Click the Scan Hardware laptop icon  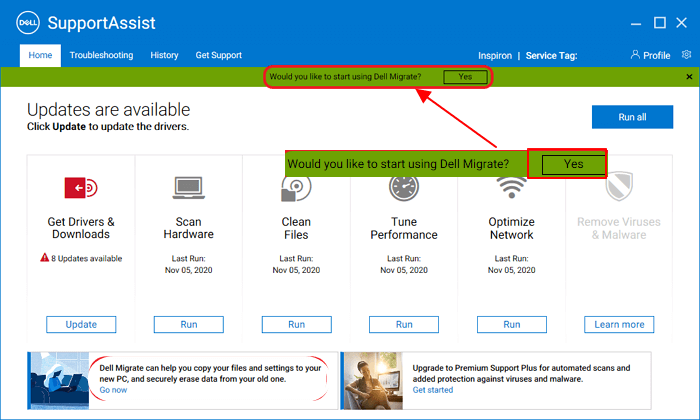(x=189, y=188)
